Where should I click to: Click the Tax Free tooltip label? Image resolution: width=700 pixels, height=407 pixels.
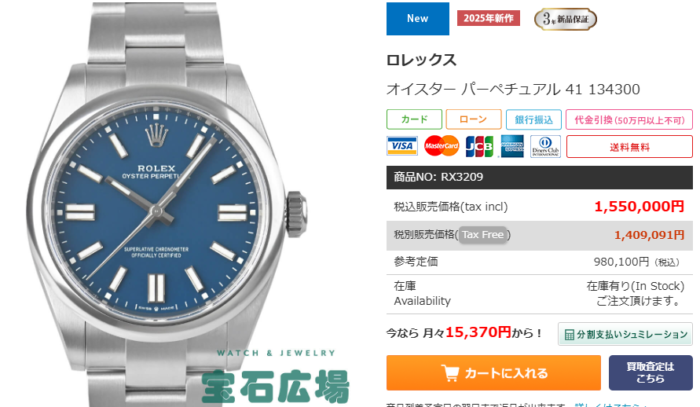coord(483,235)
